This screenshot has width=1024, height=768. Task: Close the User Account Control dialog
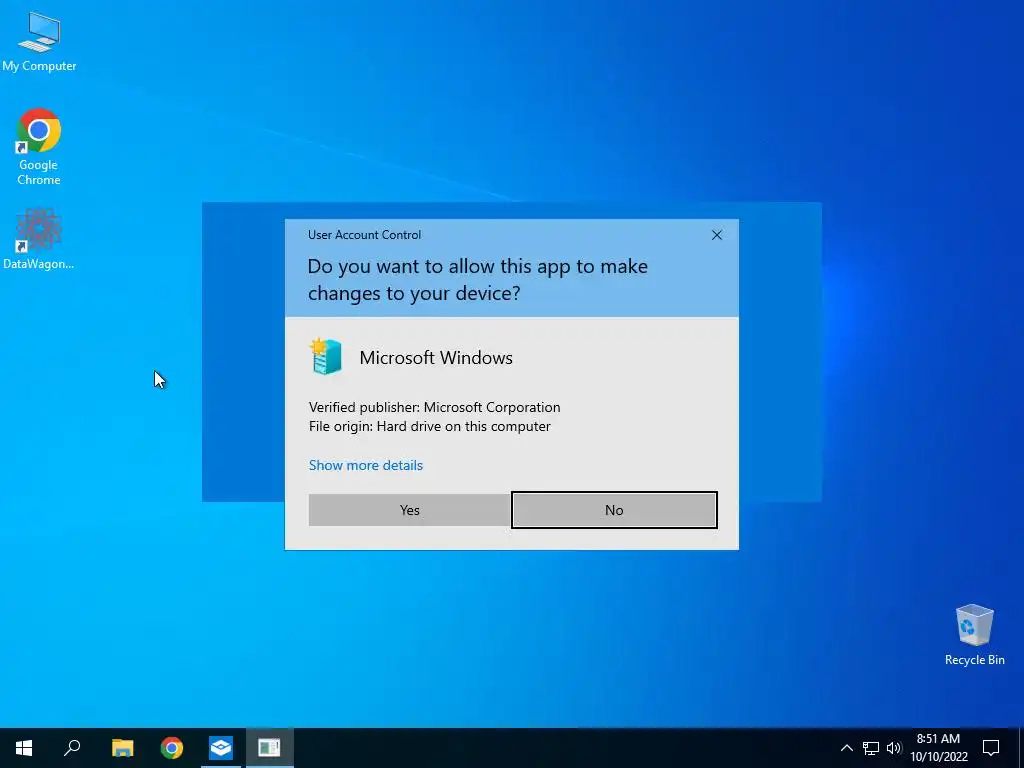click(x=716, y=235)
